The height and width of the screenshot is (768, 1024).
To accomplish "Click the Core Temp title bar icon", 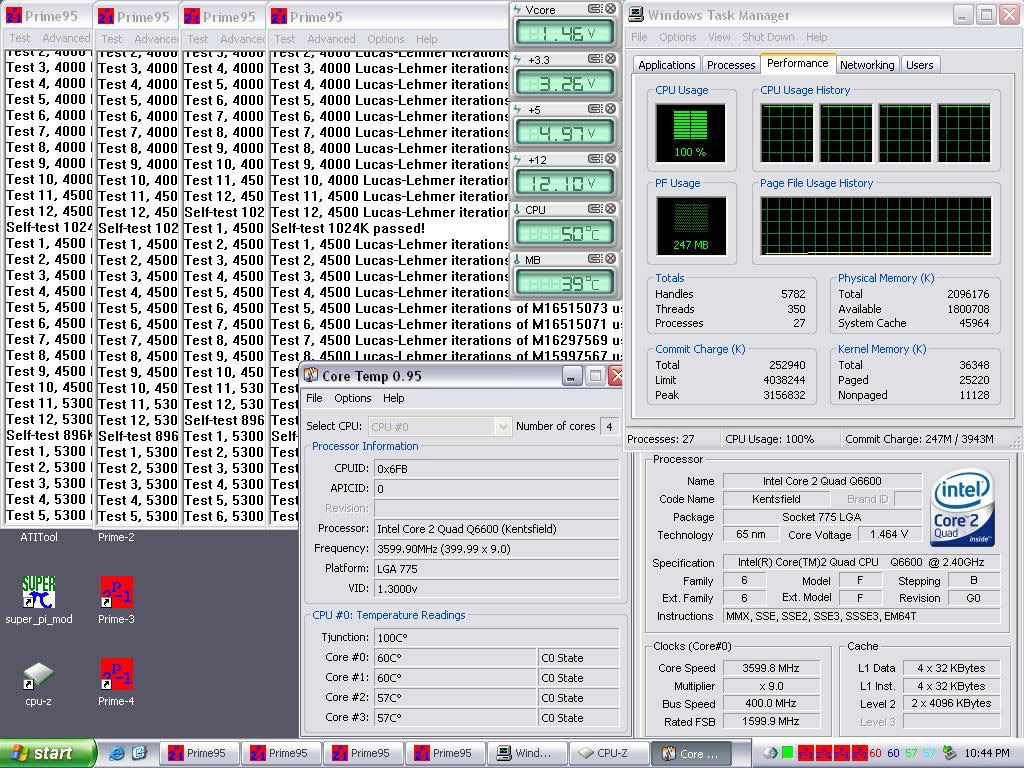I will pos(311,376).
